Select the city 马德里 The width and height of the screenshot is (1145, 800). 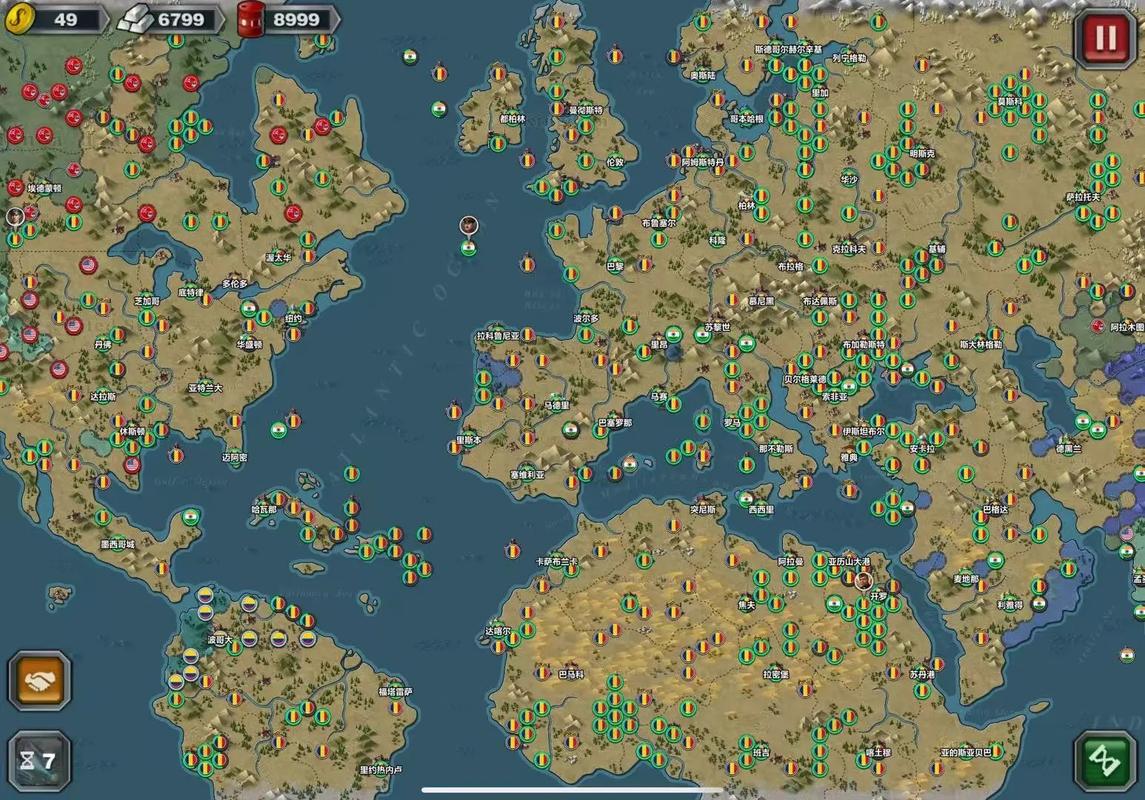(556, 405)
